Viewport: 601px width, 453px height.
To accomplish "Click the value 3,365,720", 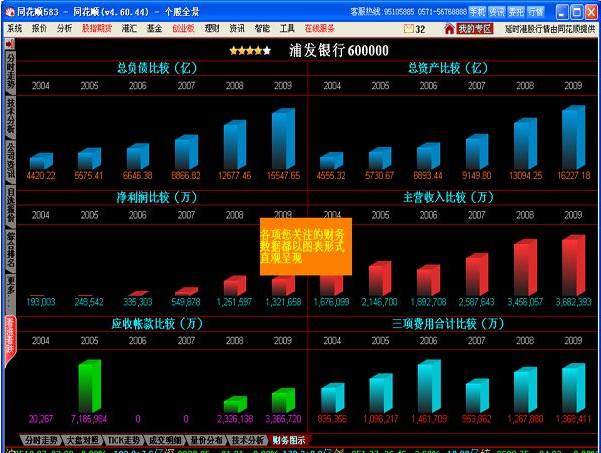I will coord(283,419).
